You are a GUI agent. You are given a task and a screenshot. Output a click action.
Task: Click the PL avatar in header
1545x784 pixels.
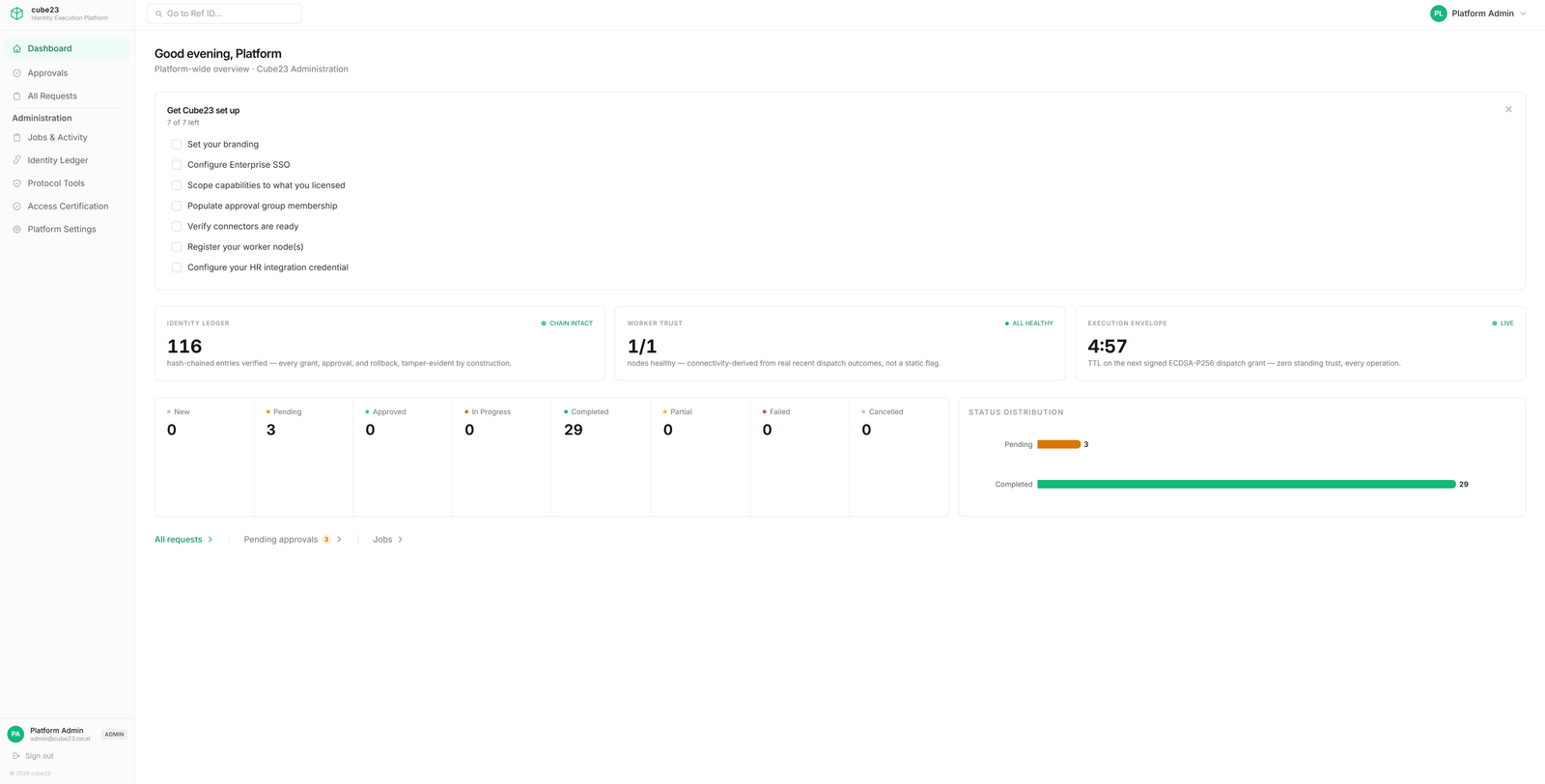tap(1439, 14)
